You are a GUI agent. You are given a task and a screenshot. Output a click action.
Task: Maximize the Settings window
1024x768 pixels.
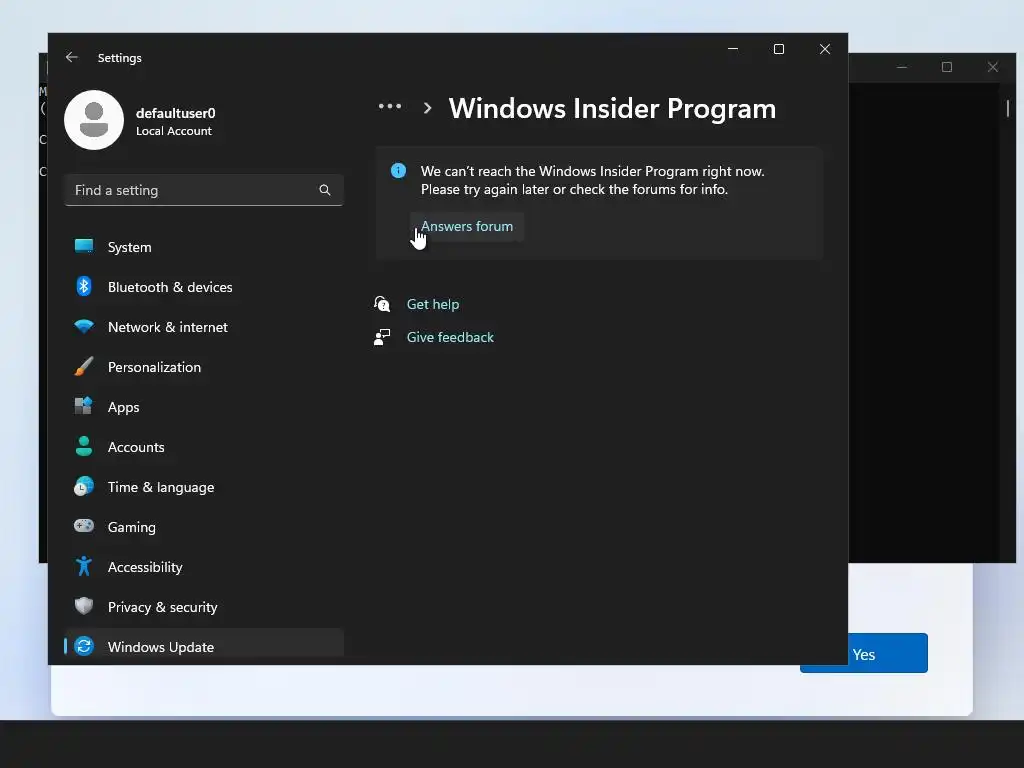(778, 49)
